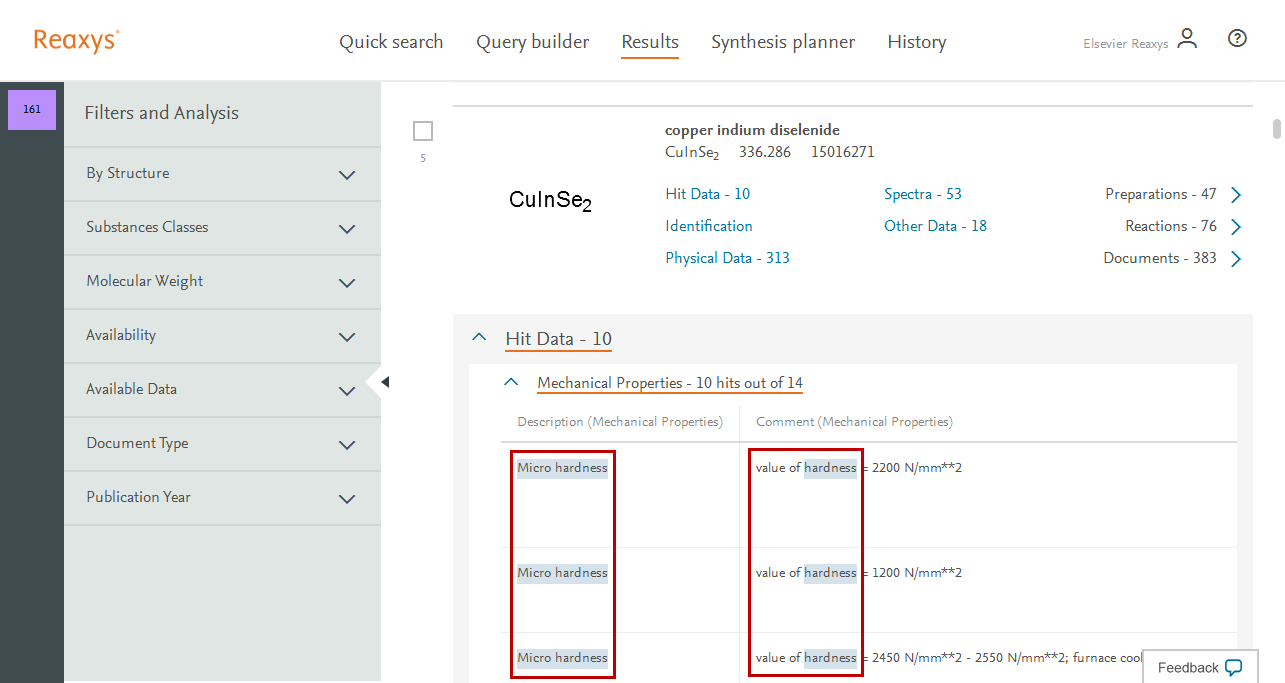Open Preparations arrow for the substance
1285x683 pixels.
[x=1236, y=195]
